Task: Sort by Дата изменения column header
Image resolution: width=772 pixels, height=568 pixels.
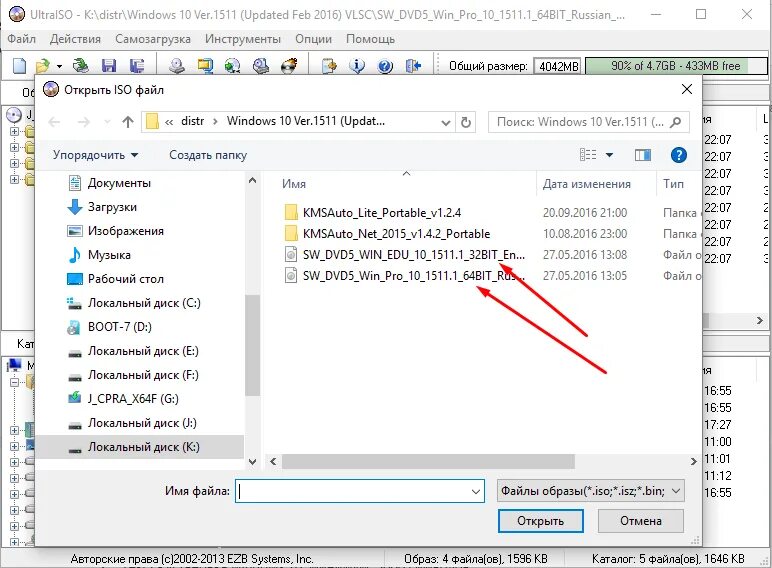Action: (586, 184)
